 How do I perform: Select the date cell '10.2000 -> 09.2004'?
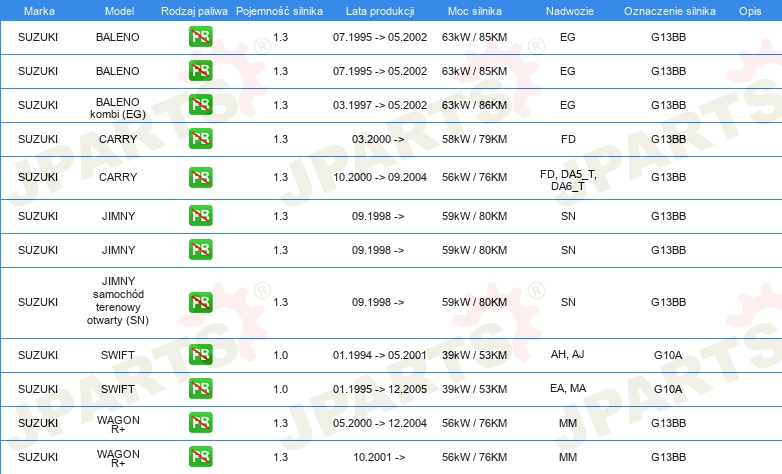[x=380, y=177]
